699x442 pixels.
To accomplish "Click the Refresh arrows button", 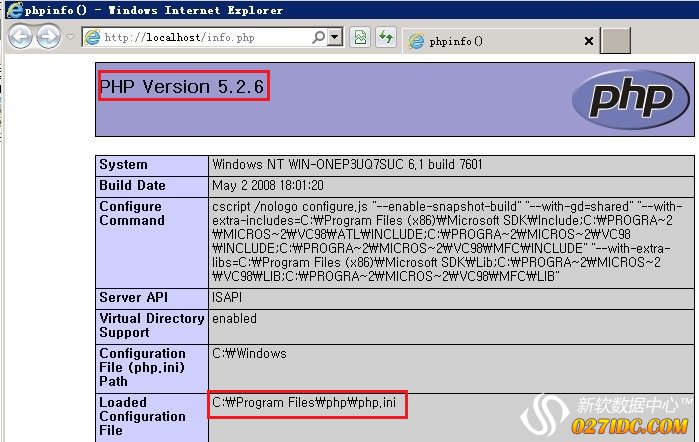I will tap(386, 37).
